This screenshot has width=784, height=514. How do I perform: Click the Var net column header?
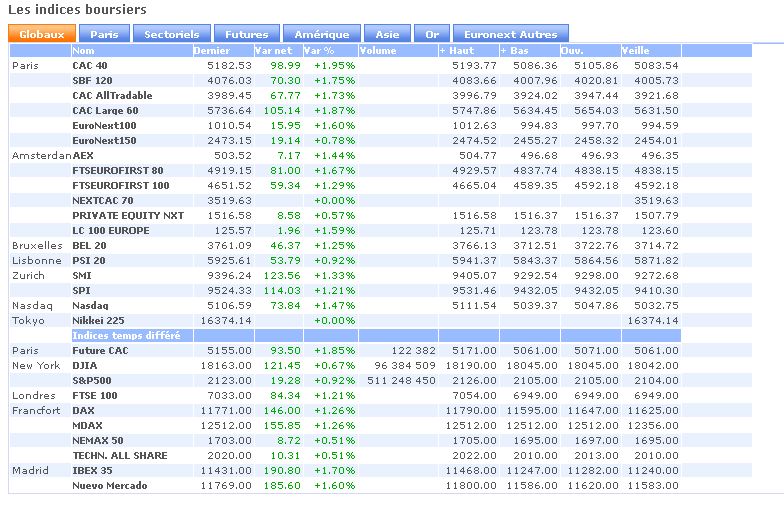[274, 50]
